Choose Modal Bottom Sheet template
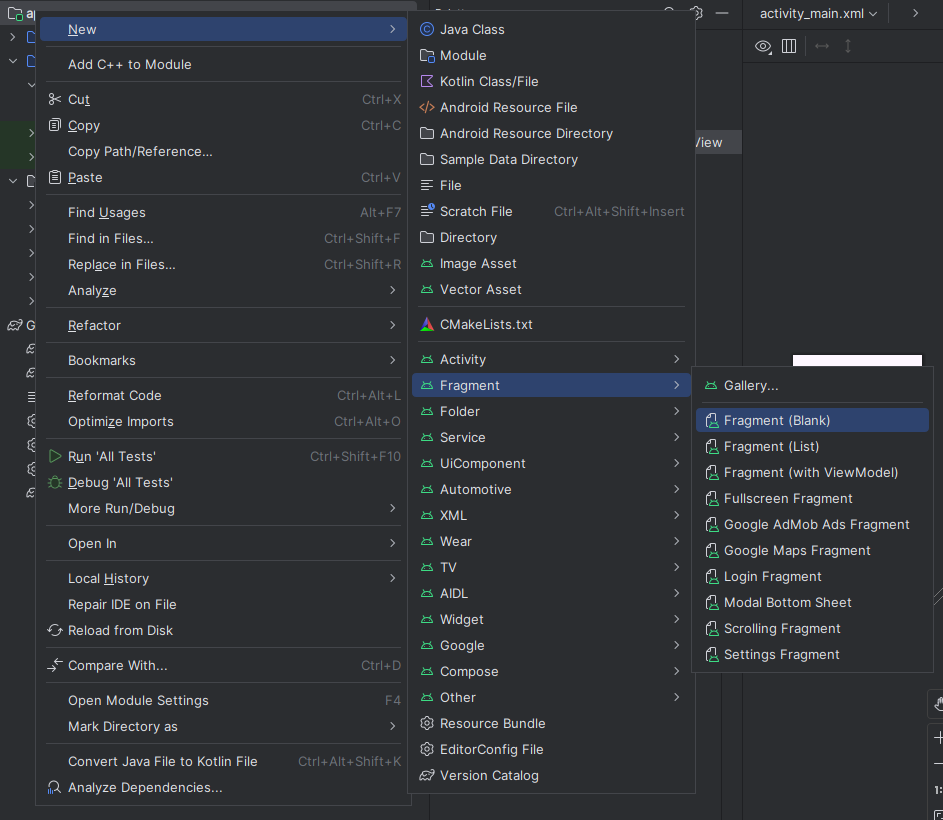Screen dimensions: 943x820 pyautogui.click(x=812, y=602)
